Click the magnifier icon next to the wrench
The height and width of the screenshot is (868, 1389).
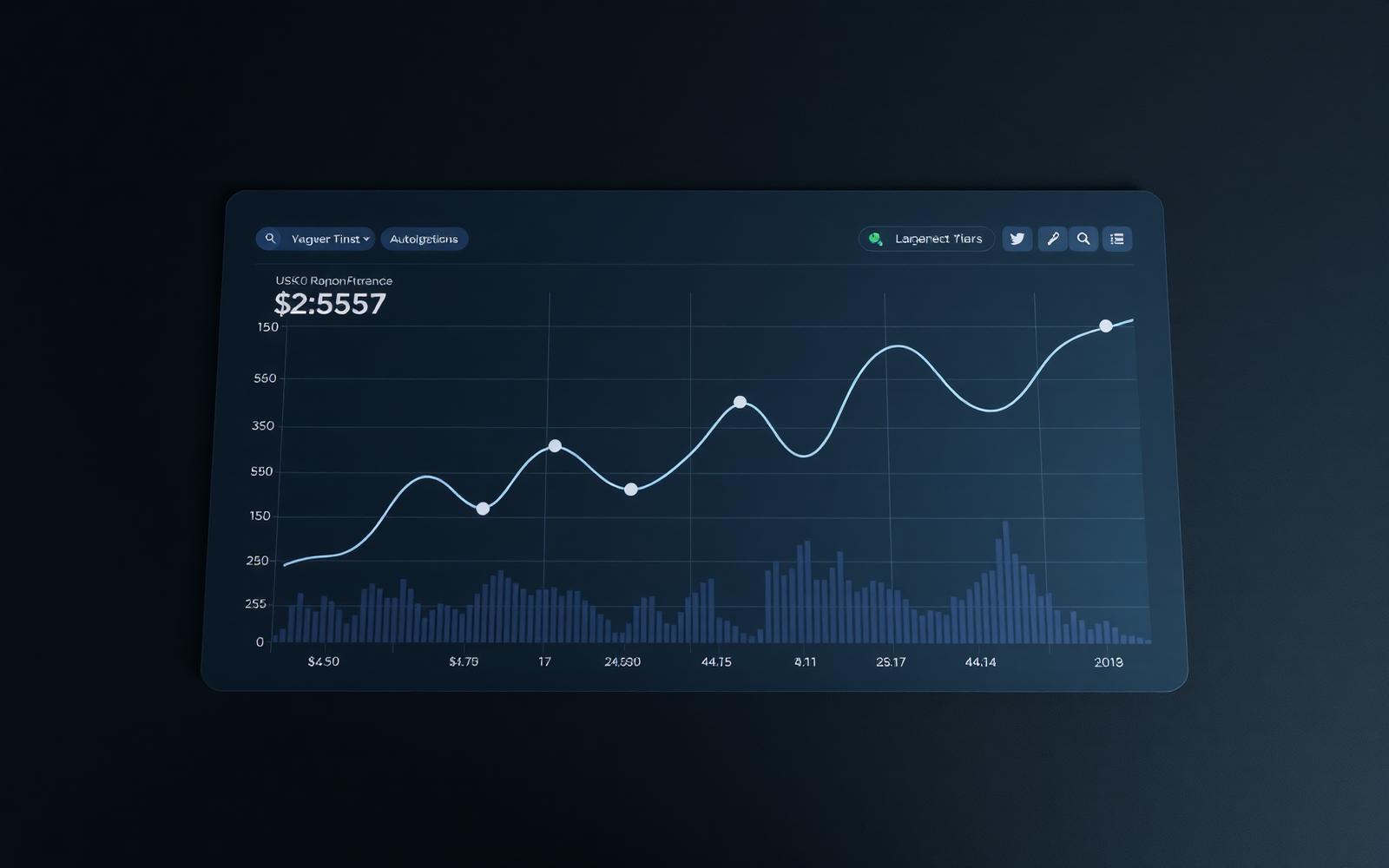pos(1083,239)
